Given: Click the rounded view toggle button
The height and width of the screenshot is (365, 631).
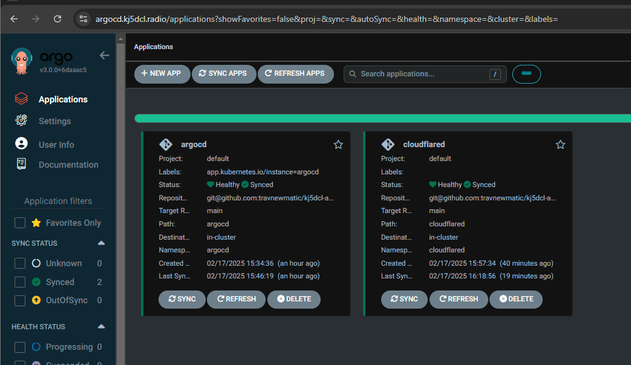Looking at the screenshot, I should [x=526, y=74].
